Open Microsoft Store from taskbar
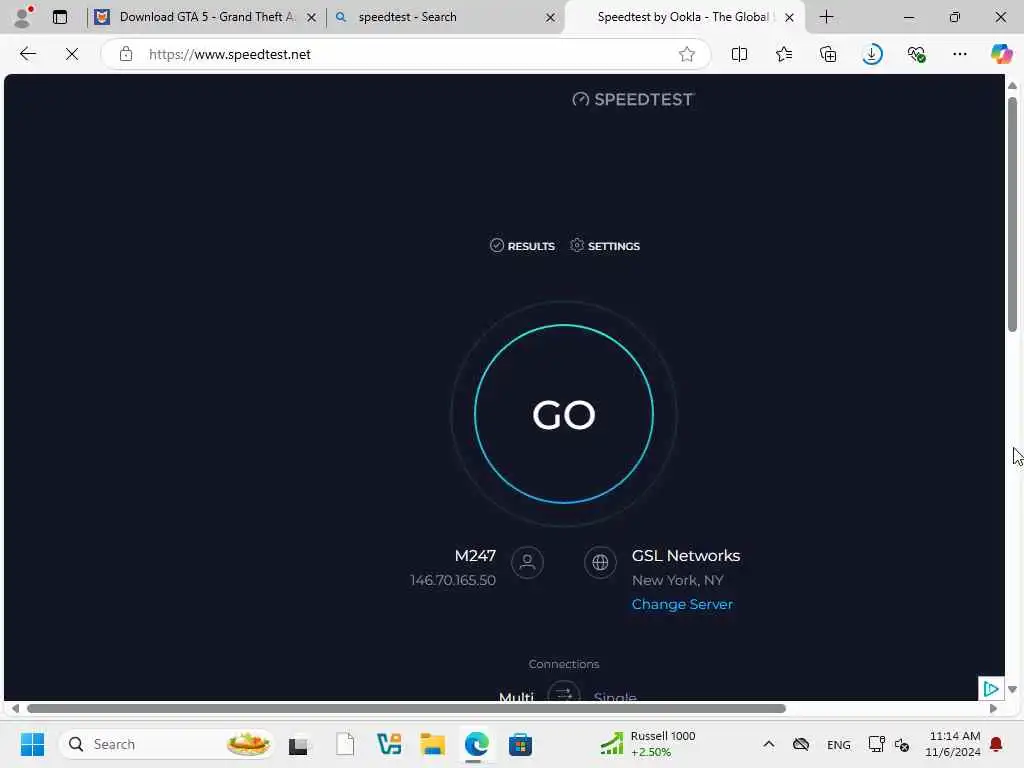Viewport: 1024px width, 768px height. point(520,744)
